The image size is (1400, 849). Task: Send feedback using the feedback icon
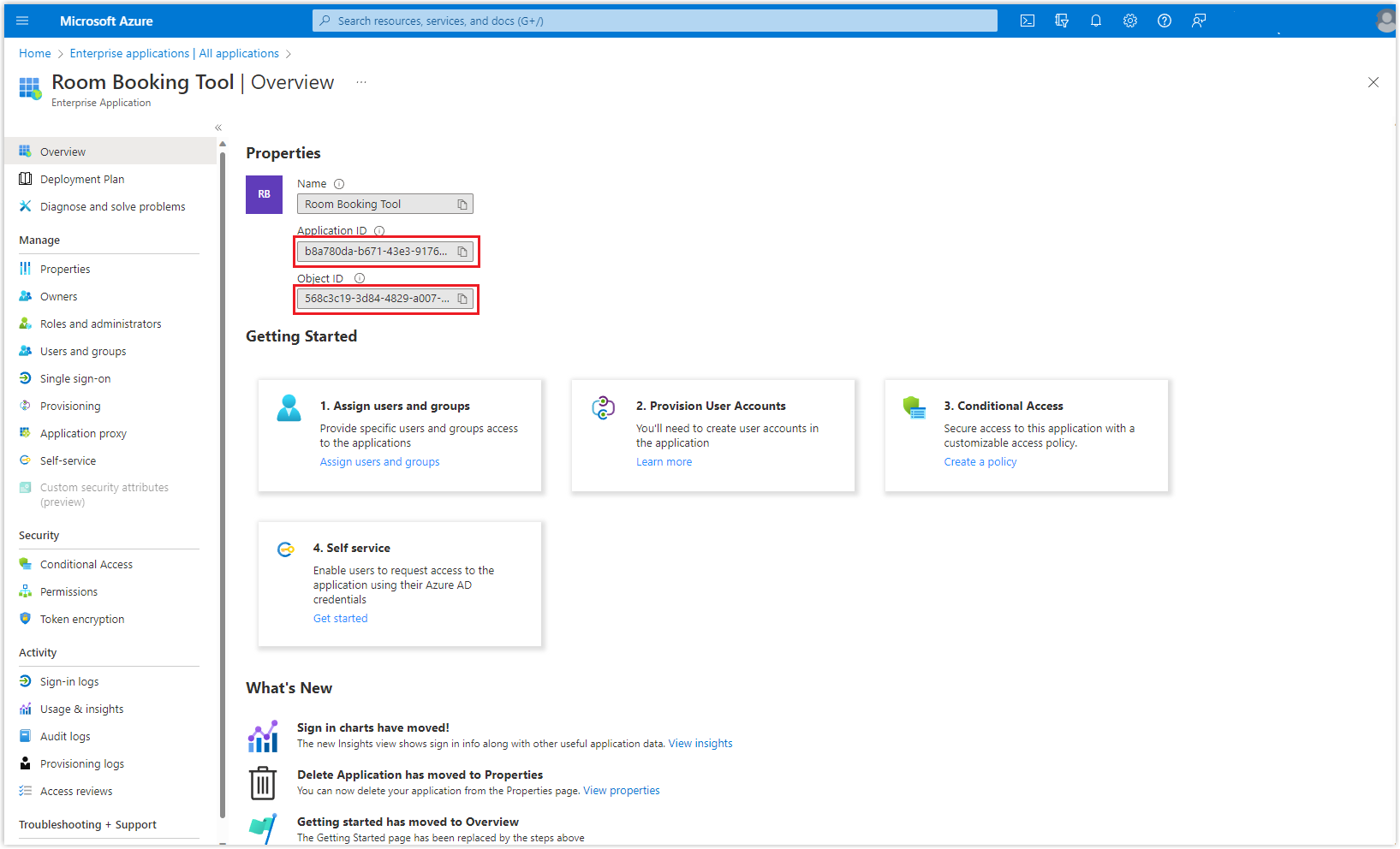click(x=1199, y=21)
